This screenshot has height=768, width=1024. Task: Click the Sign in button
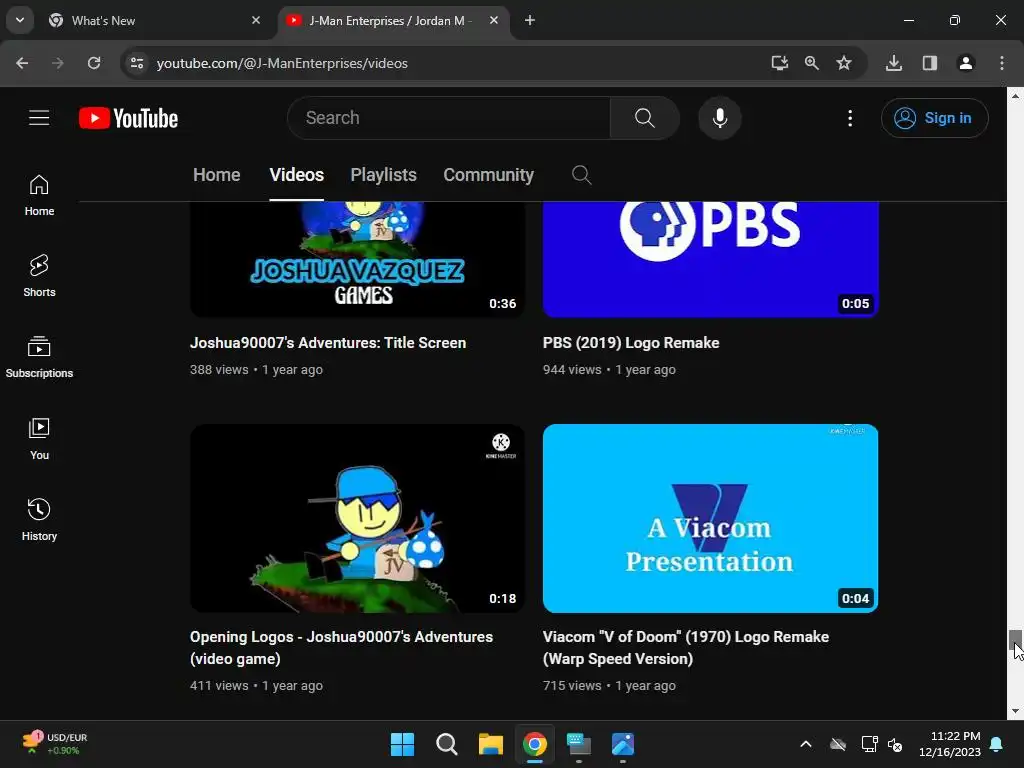point(935,118)
